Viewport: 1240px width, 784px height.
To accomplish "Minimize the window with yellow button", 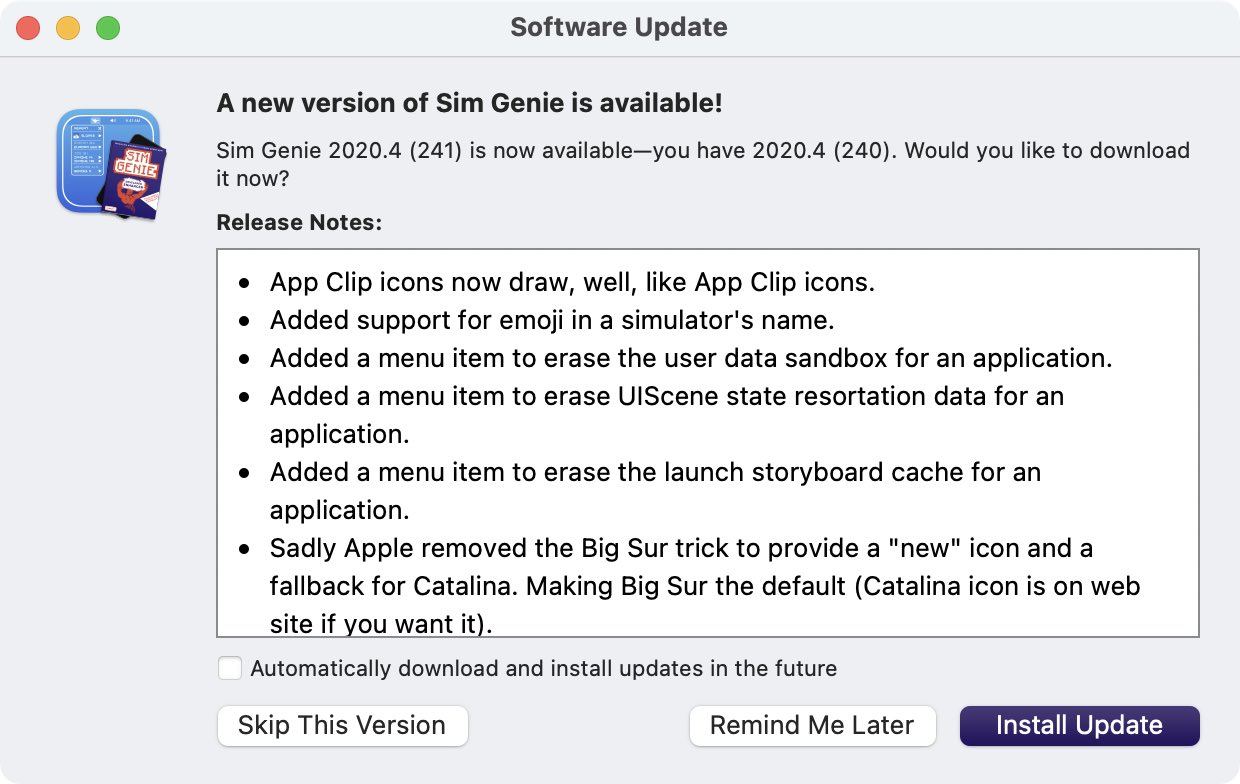I will click(68, 28).
